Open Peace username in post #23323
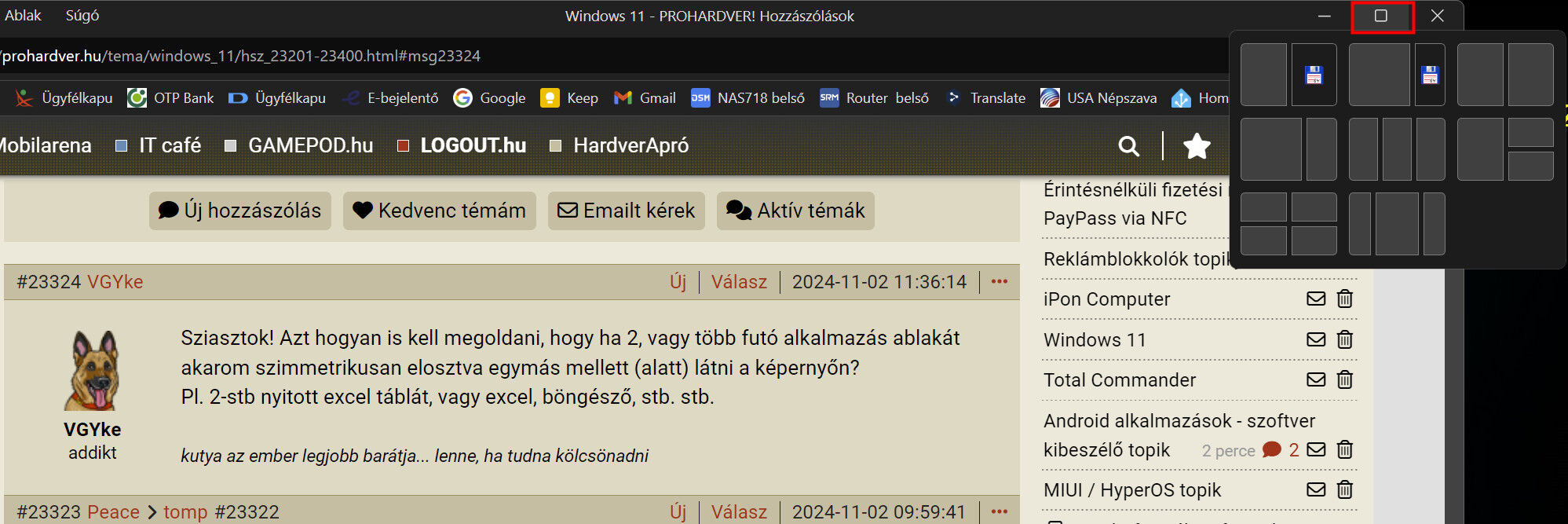 click(x=113, y=512)
